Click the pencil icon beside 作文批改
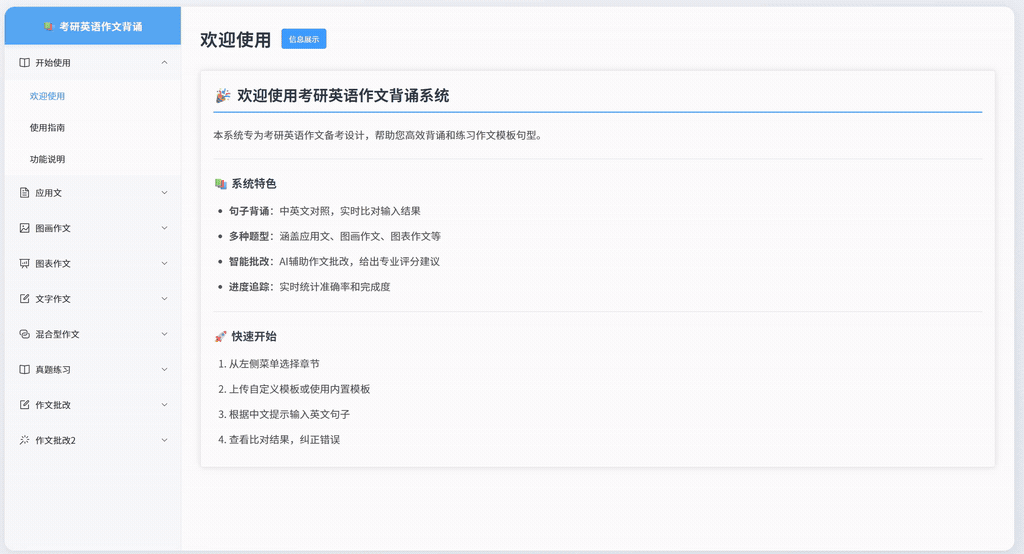1024x554 pixels. (x=24, y=404)
